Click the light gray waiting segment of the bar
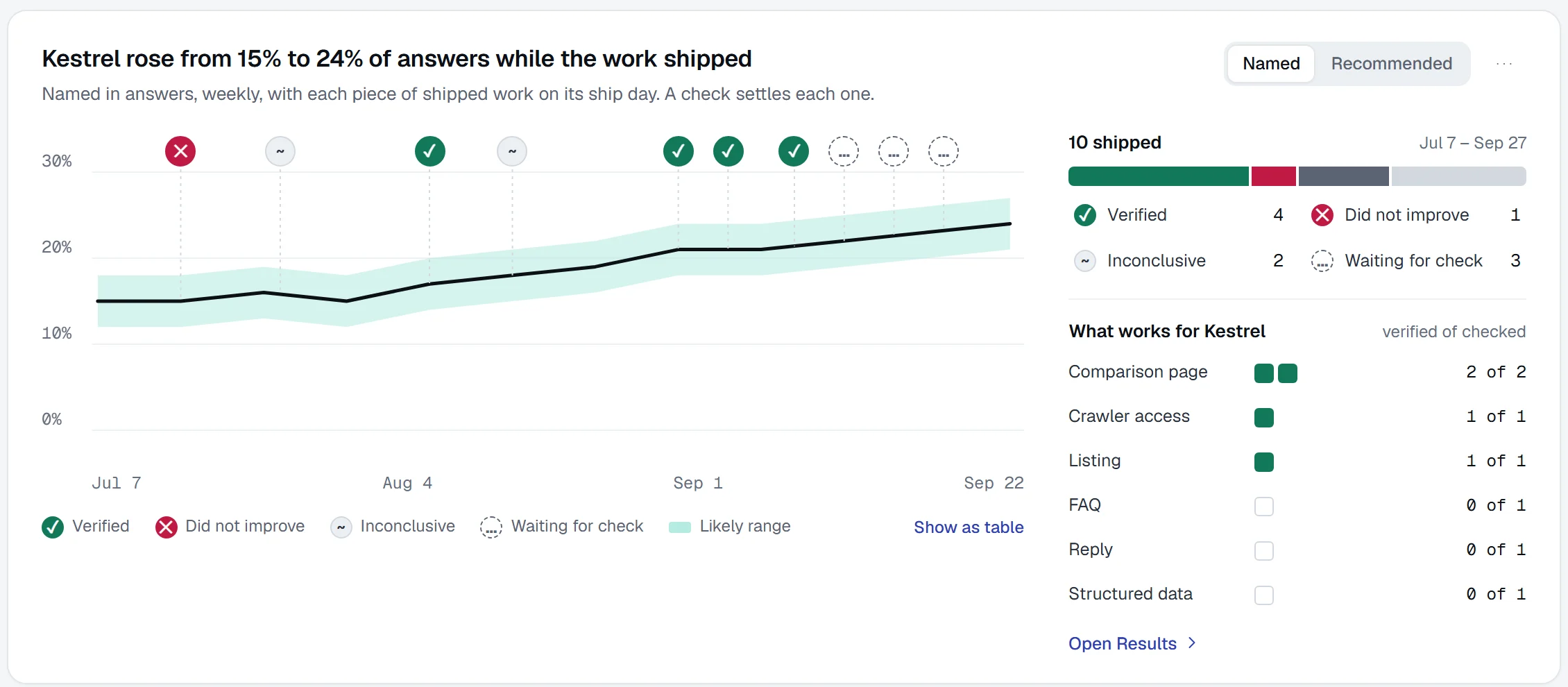The height and width of the screenshot is (687, 1568). 1459,176
